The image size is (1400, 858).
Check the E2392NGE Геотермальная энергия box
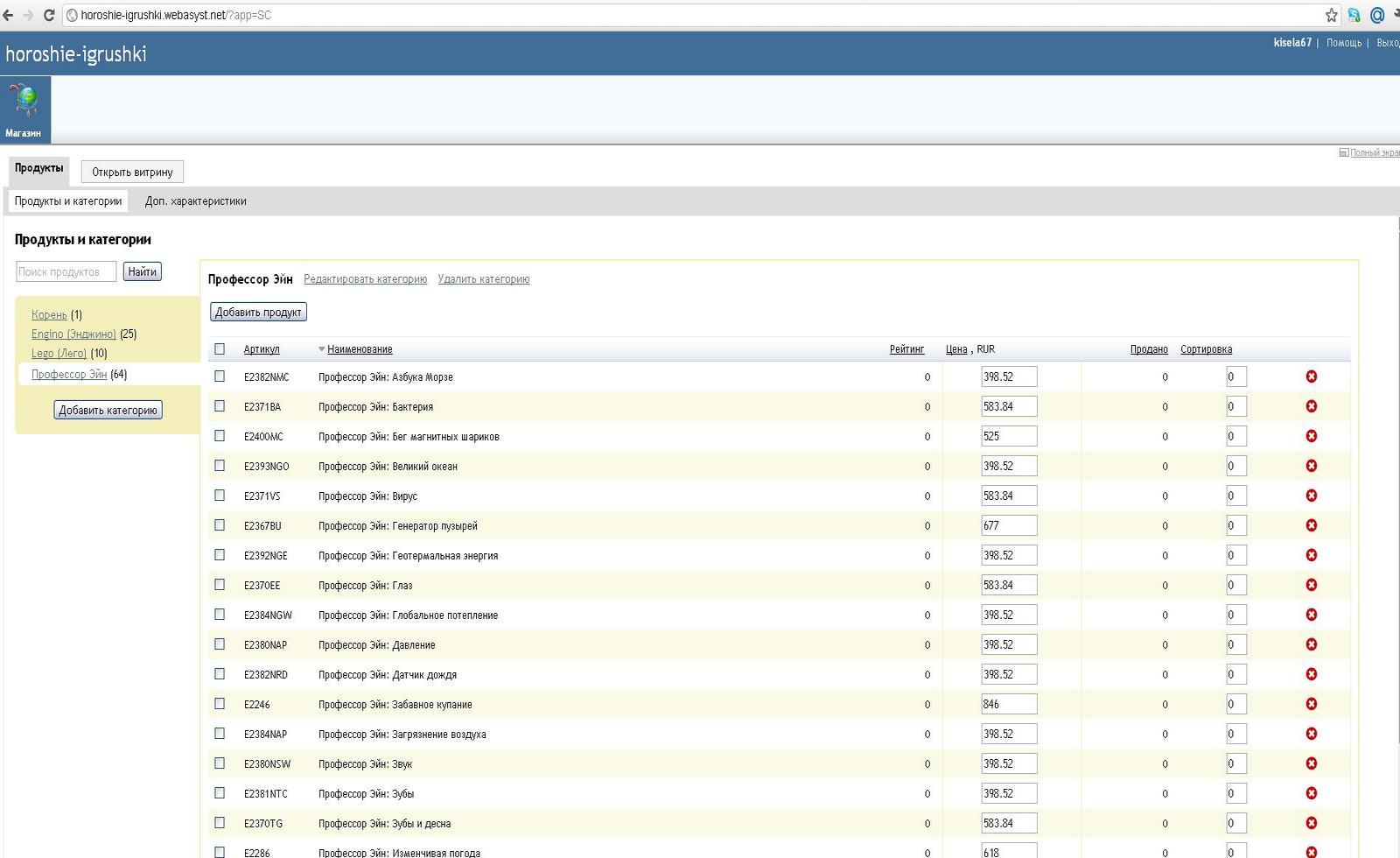pyautogui.click(x=220, y=555)
